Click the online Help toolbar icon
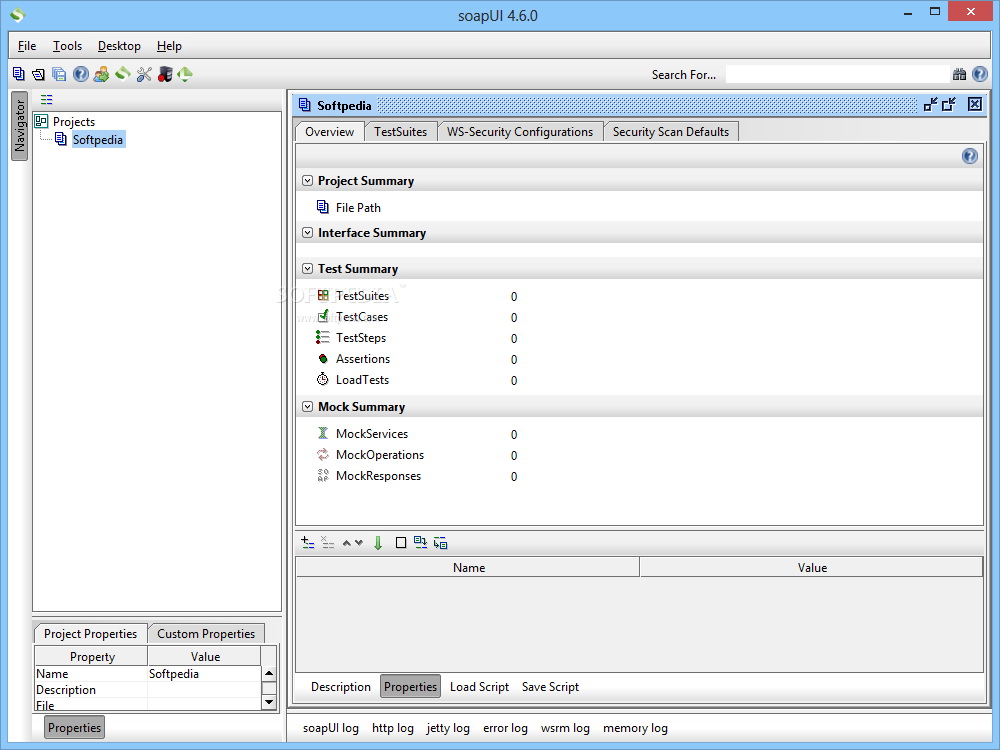Viewport: 1000px width, 750px height. [80, 74]
